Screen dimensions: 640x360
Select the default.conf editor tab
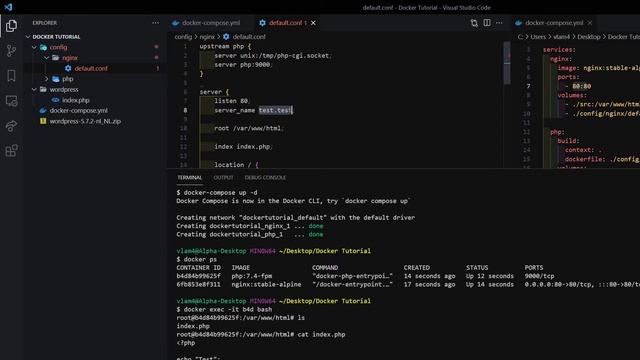(x=288, y=23)
